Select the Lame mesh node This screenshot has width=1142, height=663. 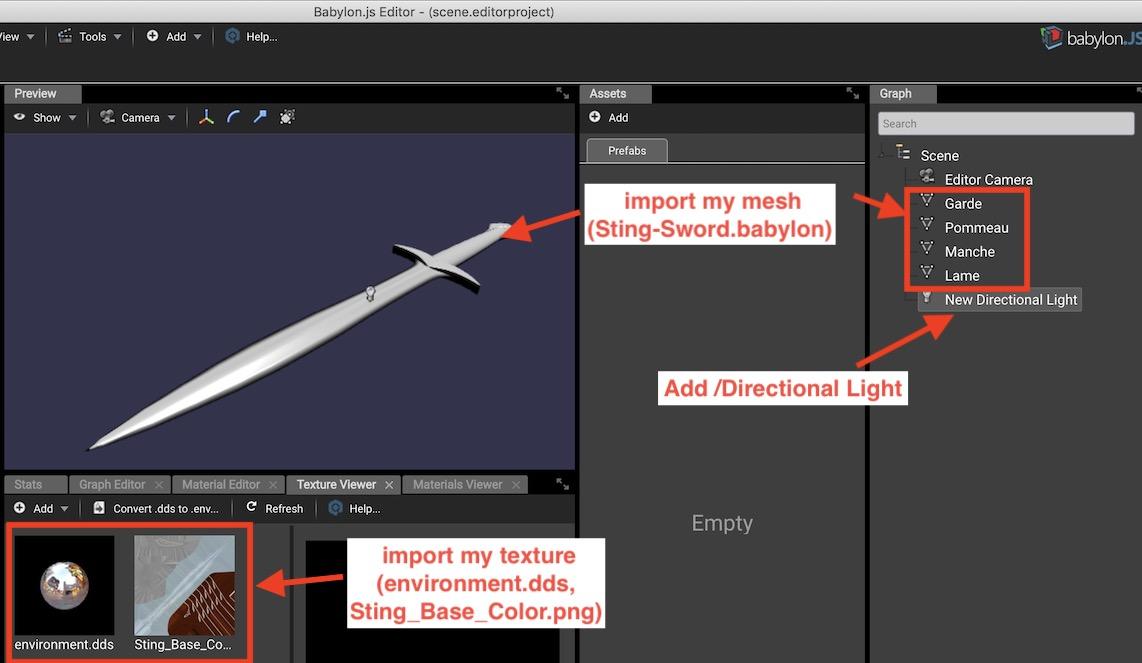(x=961, y=275)
